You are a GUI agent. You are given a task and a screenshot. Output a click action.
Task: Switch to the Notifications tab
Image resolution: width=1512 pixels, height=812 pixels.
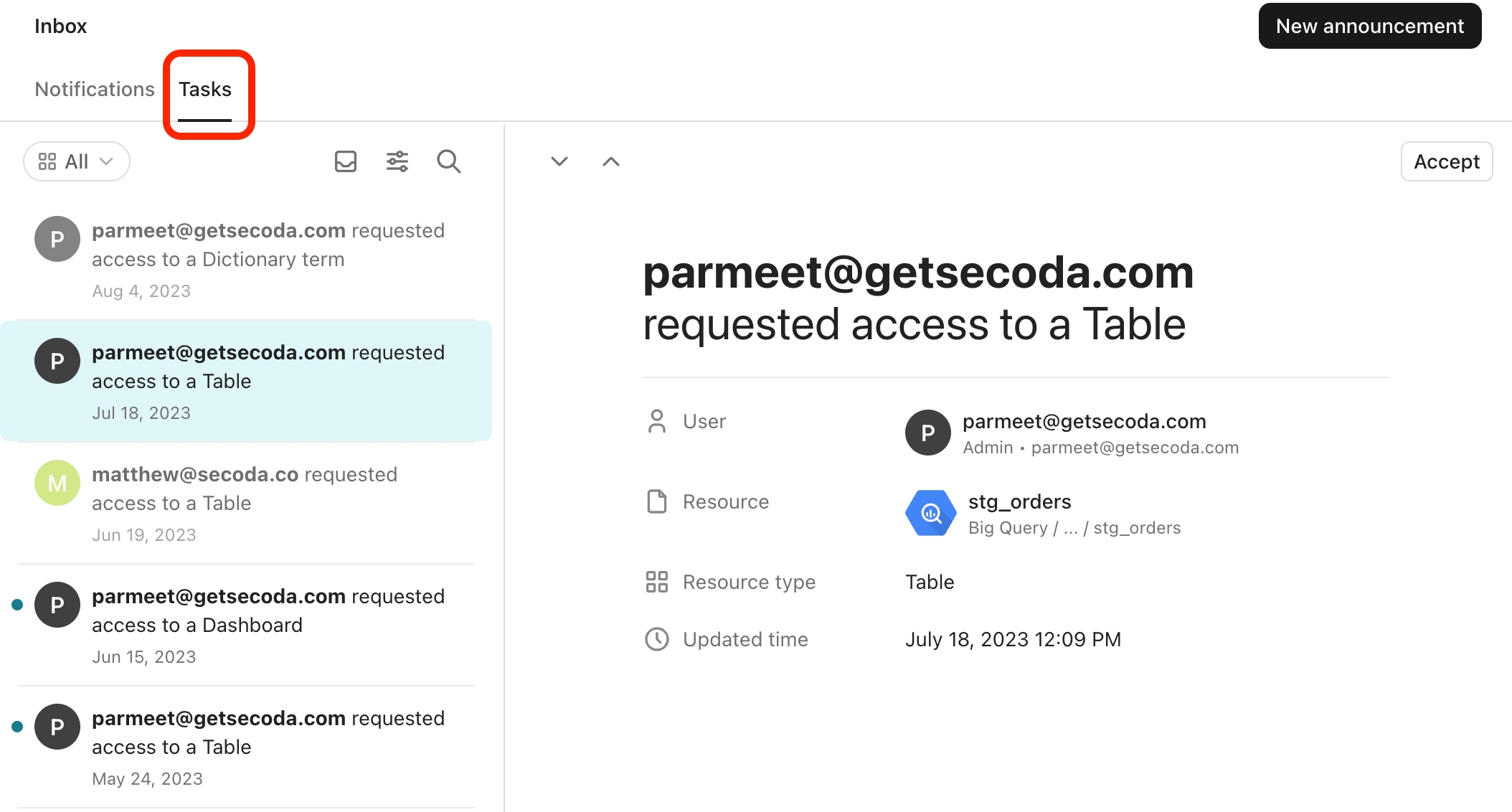click(95, 89)
